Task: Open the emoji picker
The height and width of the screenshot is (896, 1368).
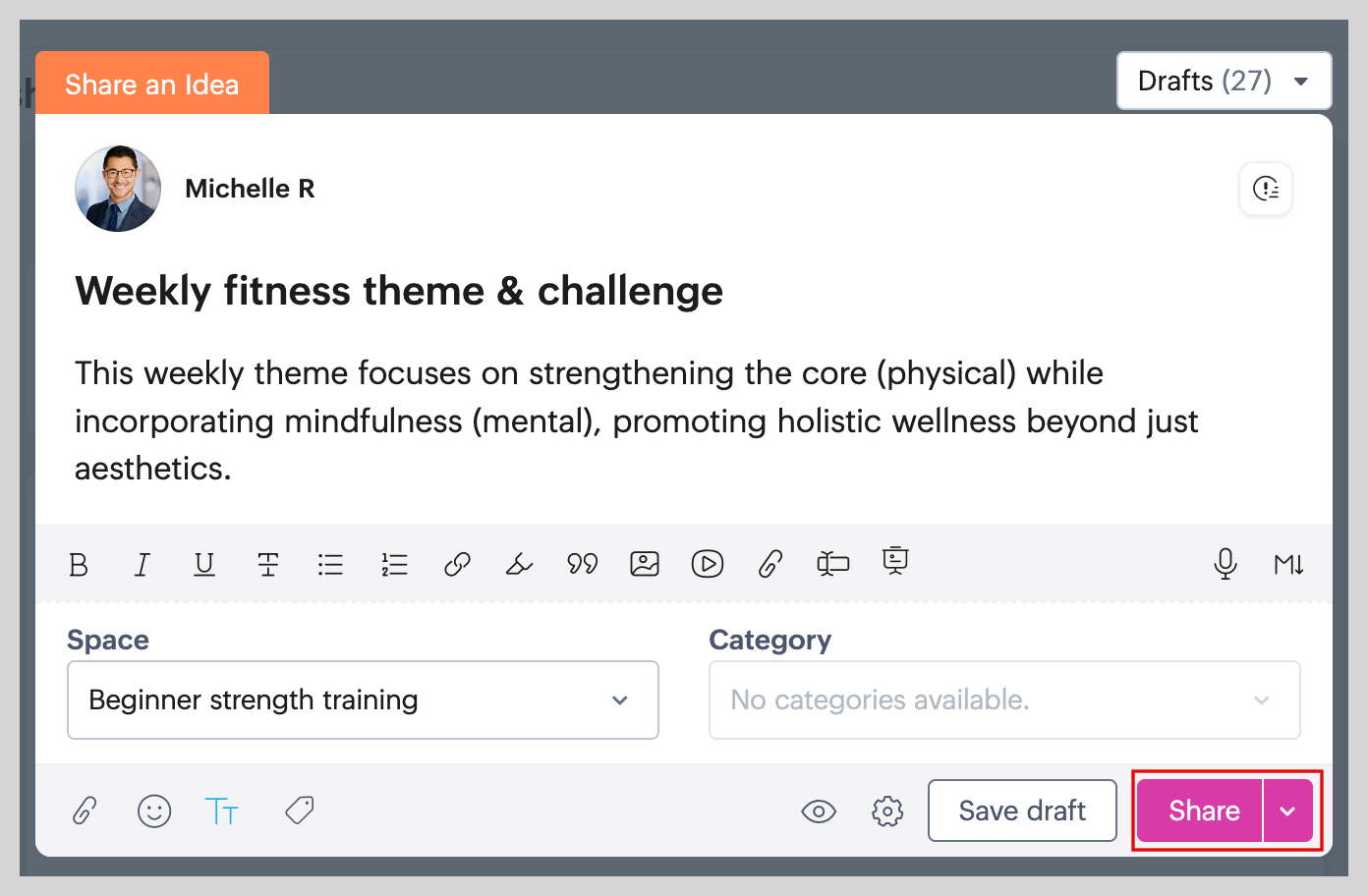Action: point(154,812)
